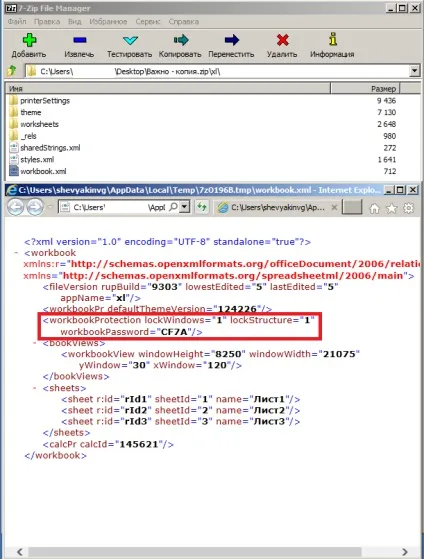
Task: Click the horizontal scrollbar thumb in IE
Action: (x=195, y=552)
